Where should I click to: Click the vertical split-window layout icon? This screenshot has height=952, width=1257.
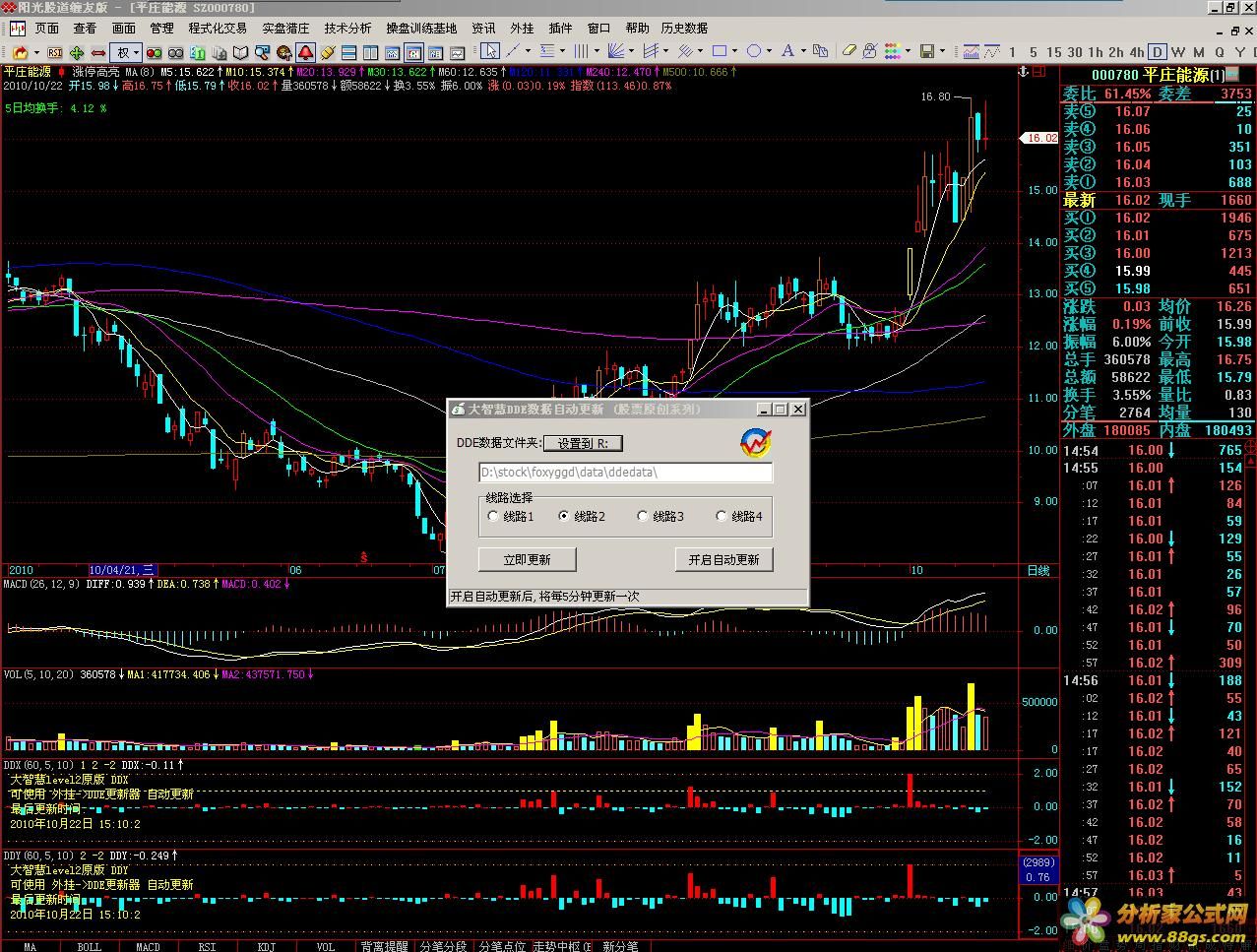click(x=370, y=52)
